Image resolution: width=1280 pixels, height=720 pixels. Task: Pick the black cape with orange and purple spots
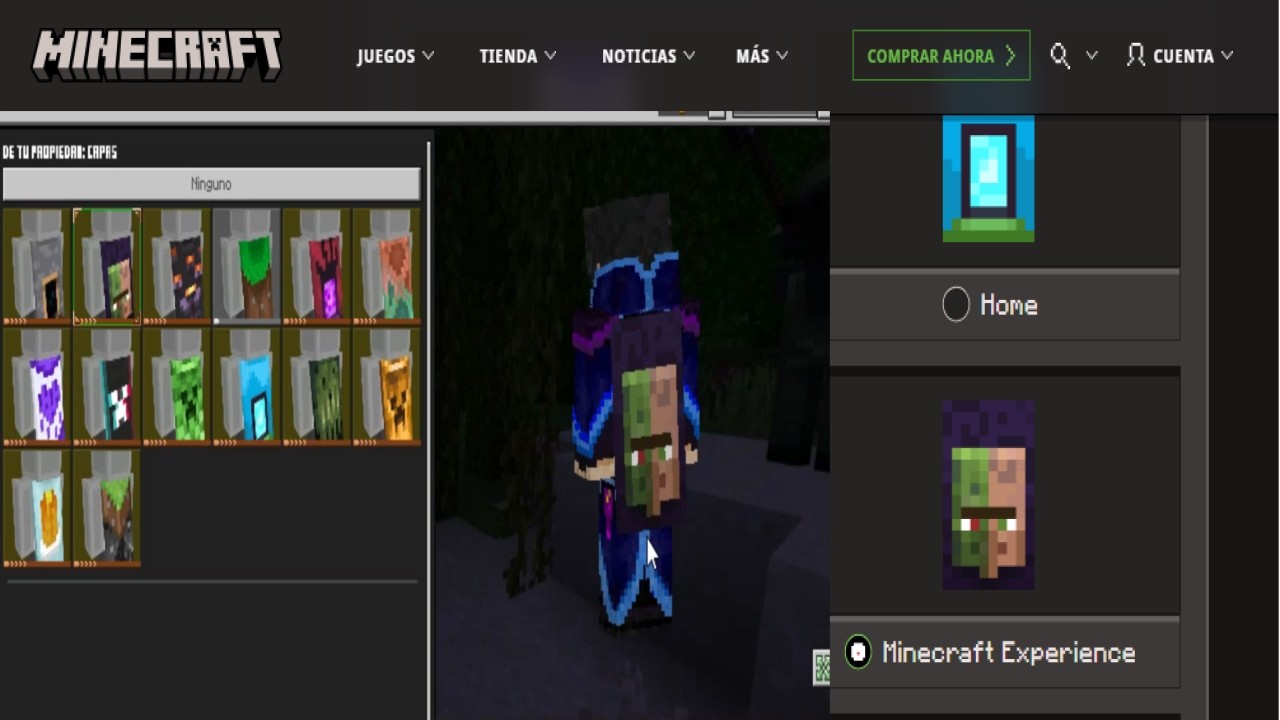point(177,266)
